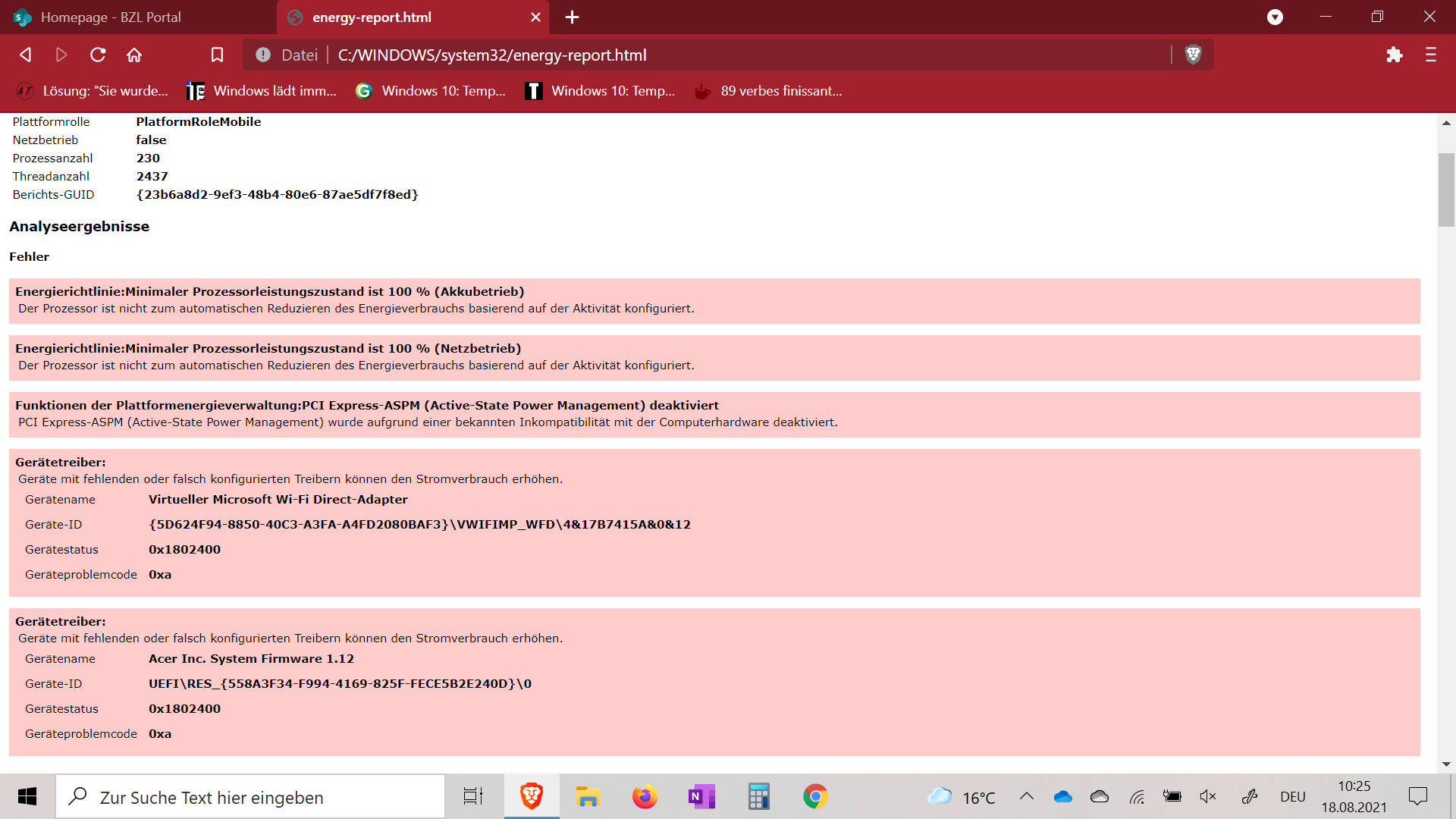This screenshot has width=1456, height=819.
Task: Click the Brave Shields lion icon
Action: pyautogui.click(x=1193, y=55)
